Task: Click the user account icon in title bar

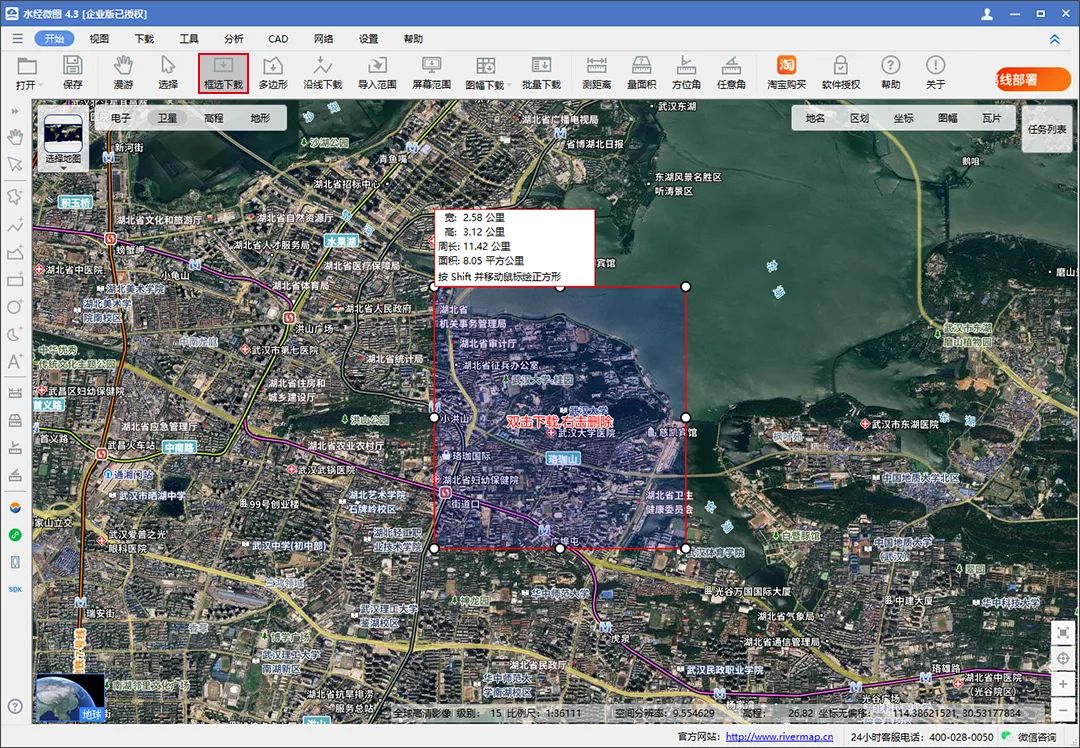Action: [987, 14]
